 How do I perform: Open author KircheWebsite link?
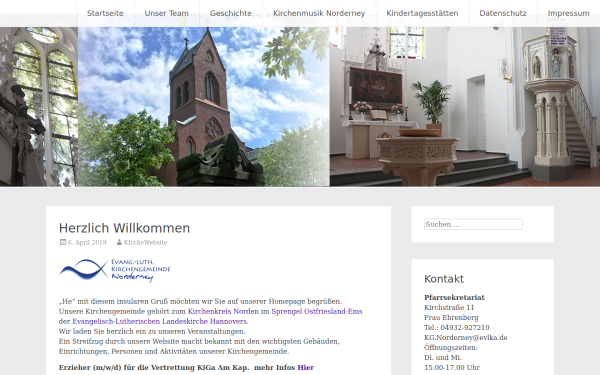[145, 242]
